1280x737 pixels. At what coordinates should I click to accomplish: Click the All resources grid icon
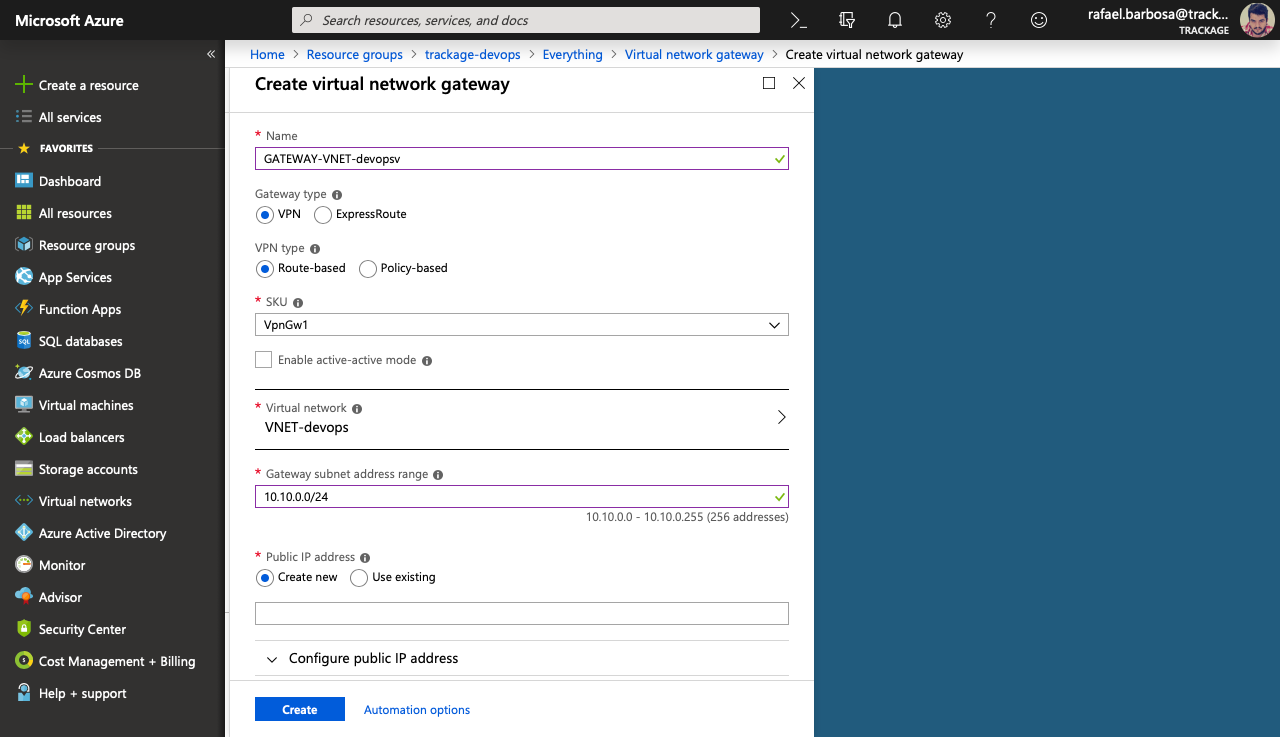pyautogui.click(x=24, y=213)
